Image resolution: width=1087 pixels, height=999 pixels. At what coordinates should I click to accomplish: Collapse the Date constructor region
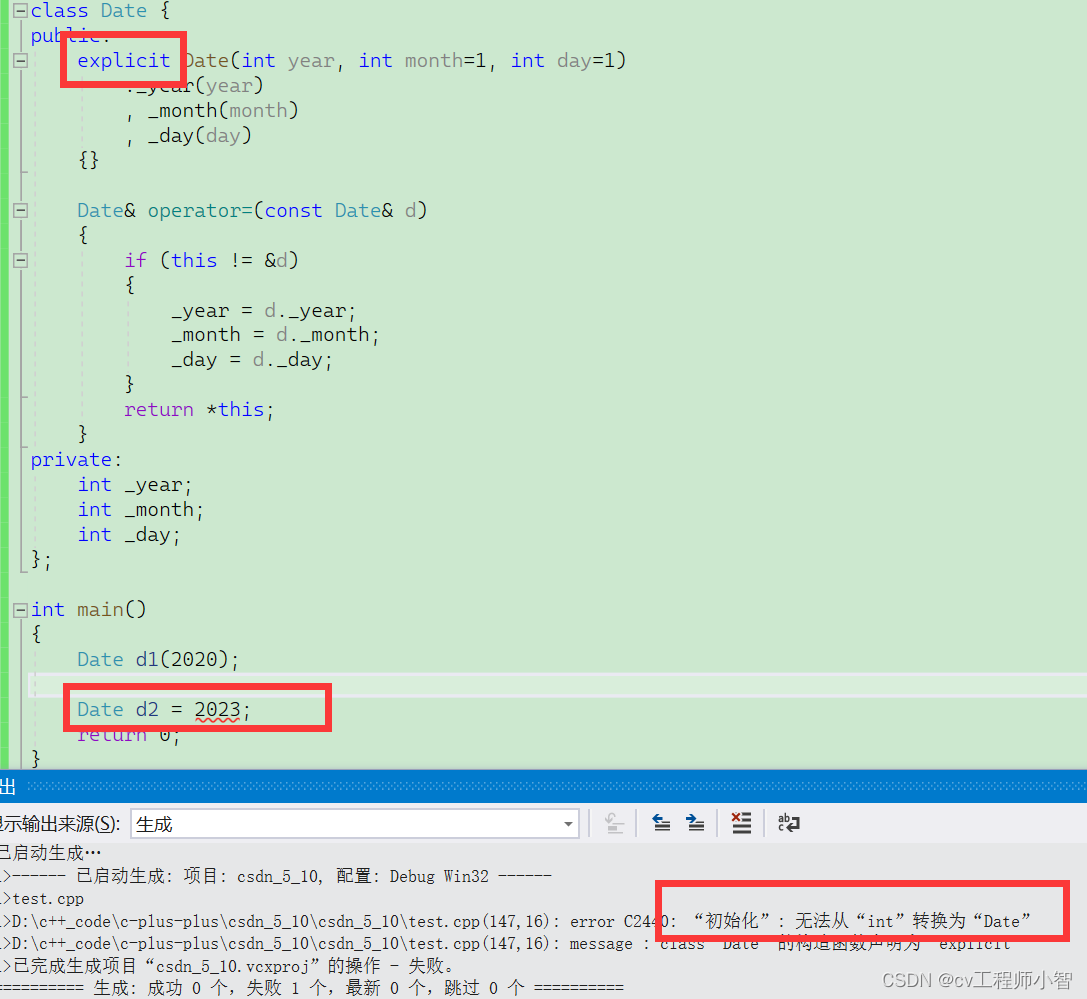coord(19,60)
